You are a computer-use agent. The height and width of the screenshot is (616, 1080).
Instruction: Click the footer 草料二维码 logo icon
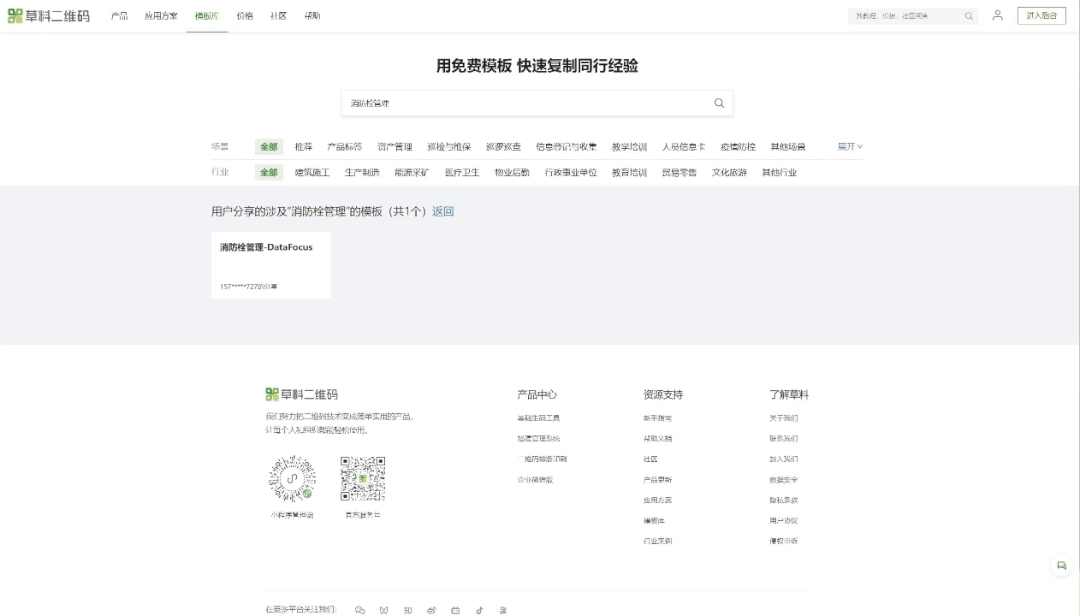tap(271, 394)
